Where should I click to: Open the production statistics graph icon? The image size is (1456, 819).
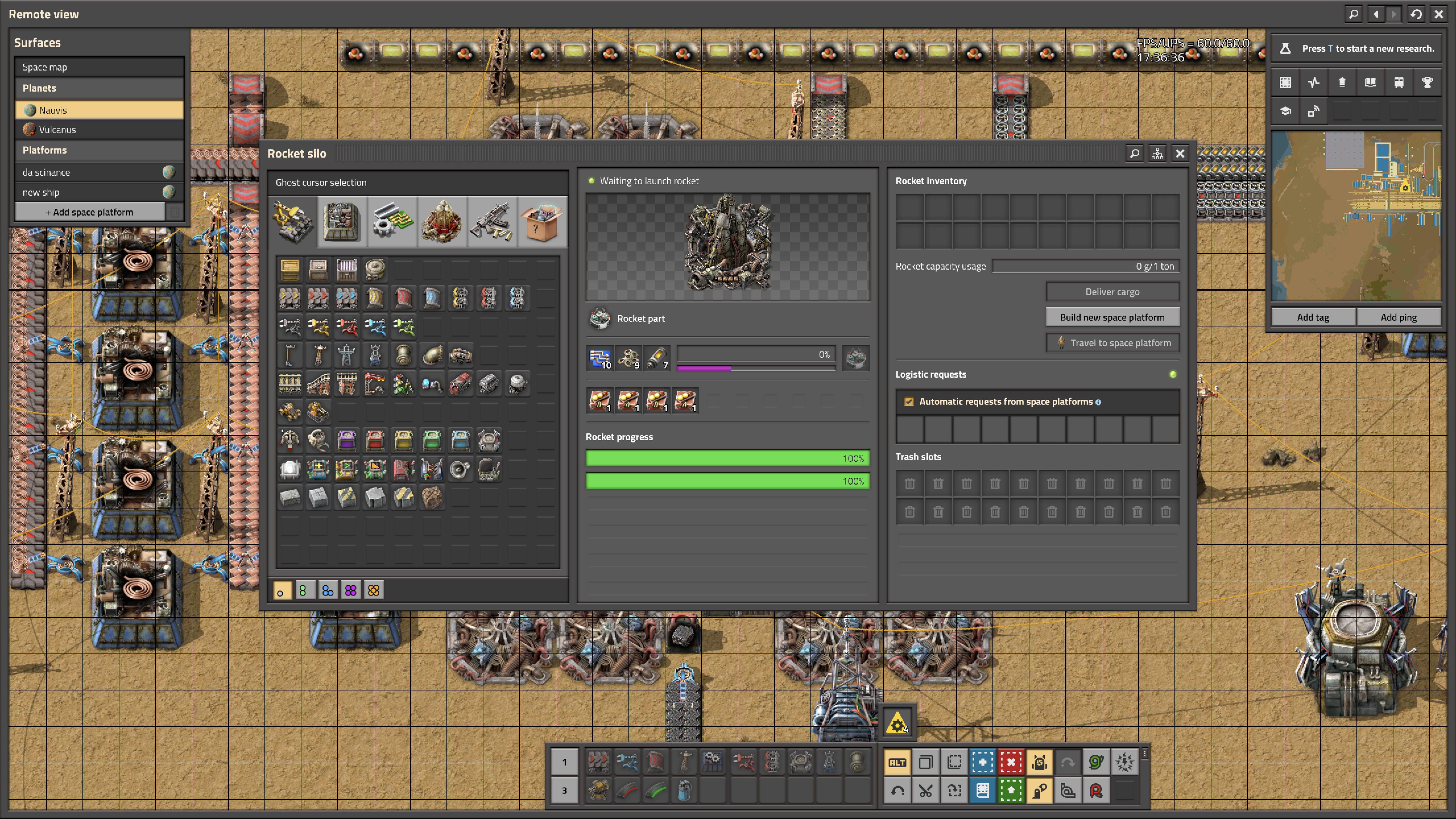coord(1314,82)
